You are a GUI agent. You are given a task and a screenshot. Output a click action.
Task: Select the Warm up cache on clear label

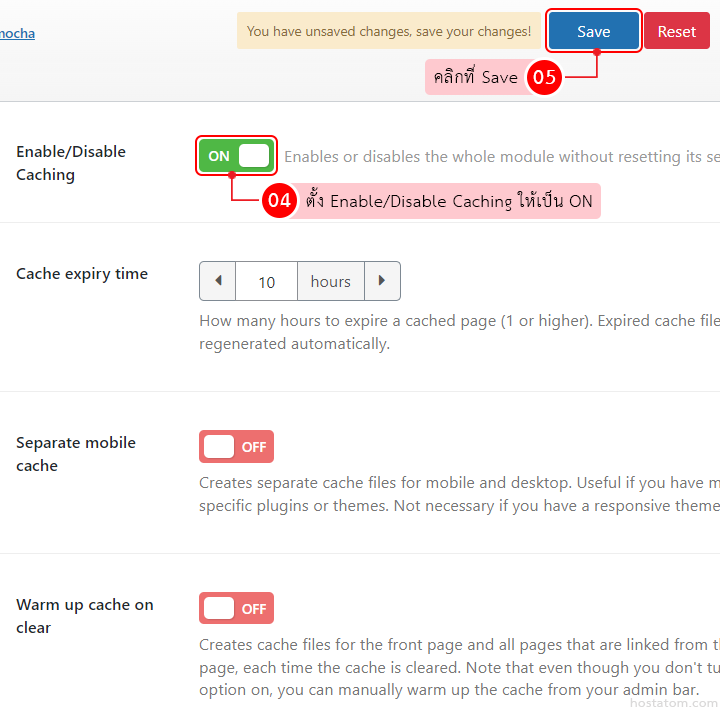pos(85,616)
